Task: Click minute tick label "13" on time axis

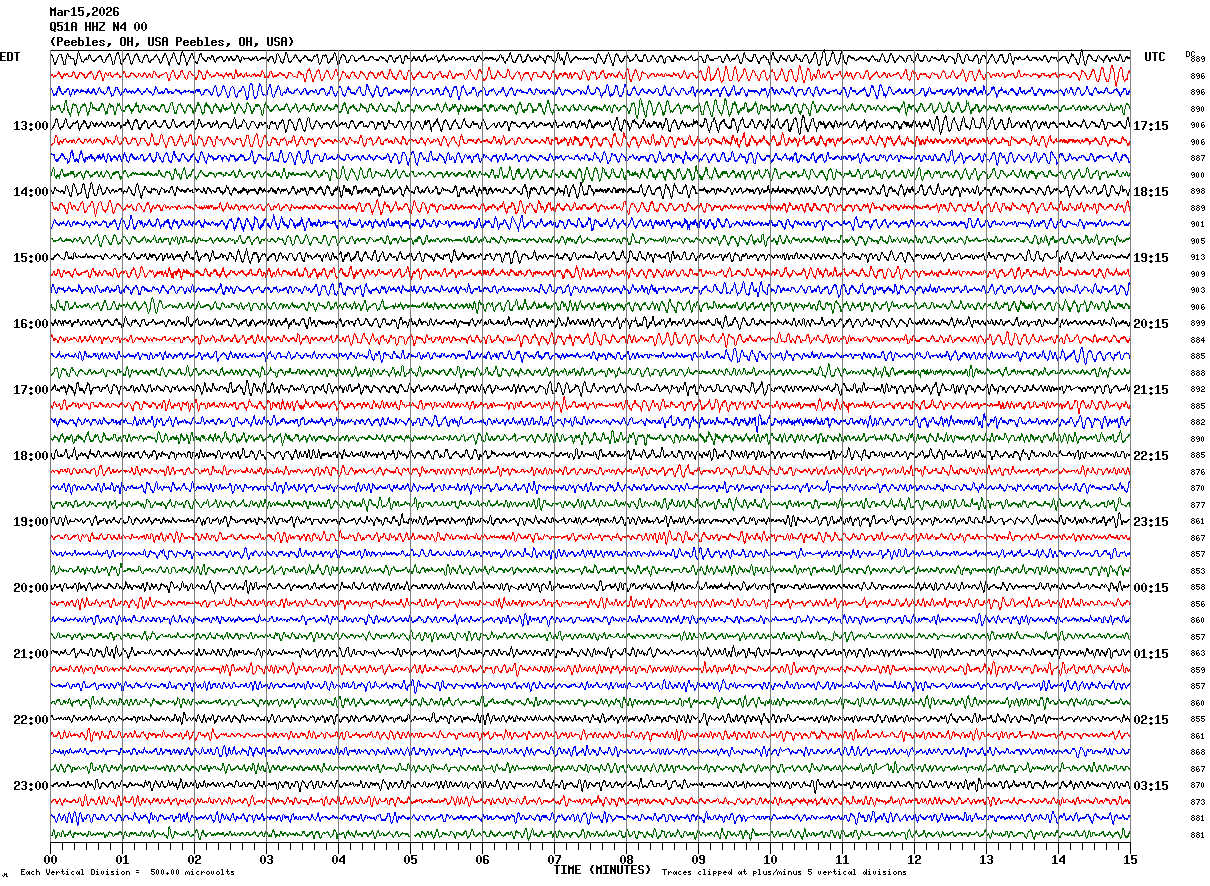Action: pos(986,859)
